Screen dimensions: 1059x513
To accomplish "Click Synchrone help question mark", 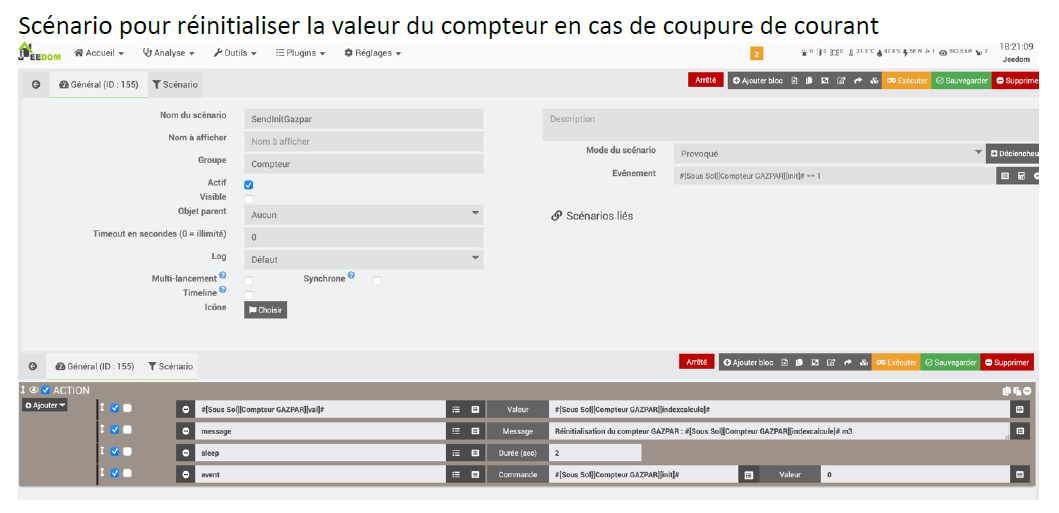I will (351, 277).
